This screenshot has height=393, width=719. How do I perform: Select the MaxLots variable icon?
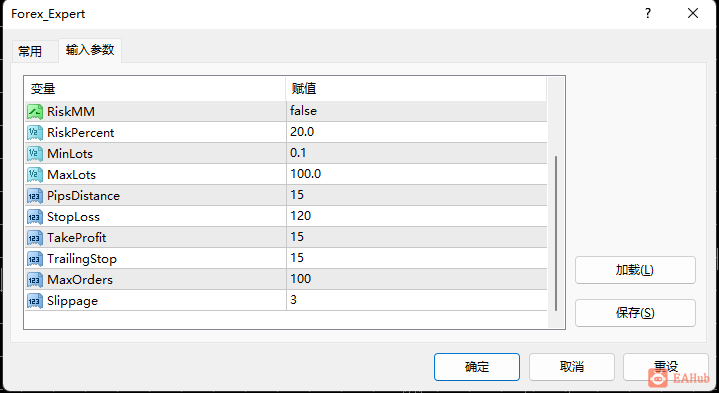coord(35,175)
